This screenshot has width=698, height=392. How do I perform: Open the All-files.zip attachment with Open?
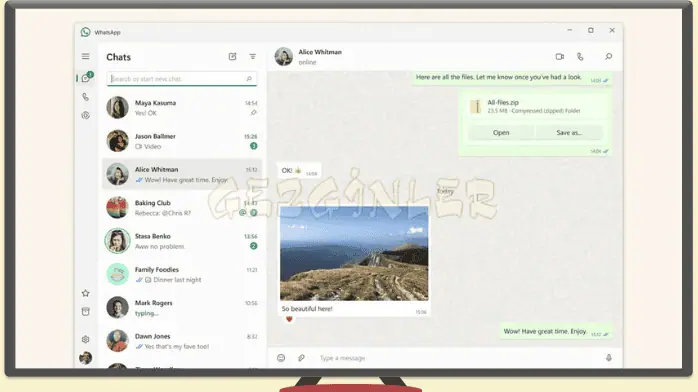coord(501,133)
